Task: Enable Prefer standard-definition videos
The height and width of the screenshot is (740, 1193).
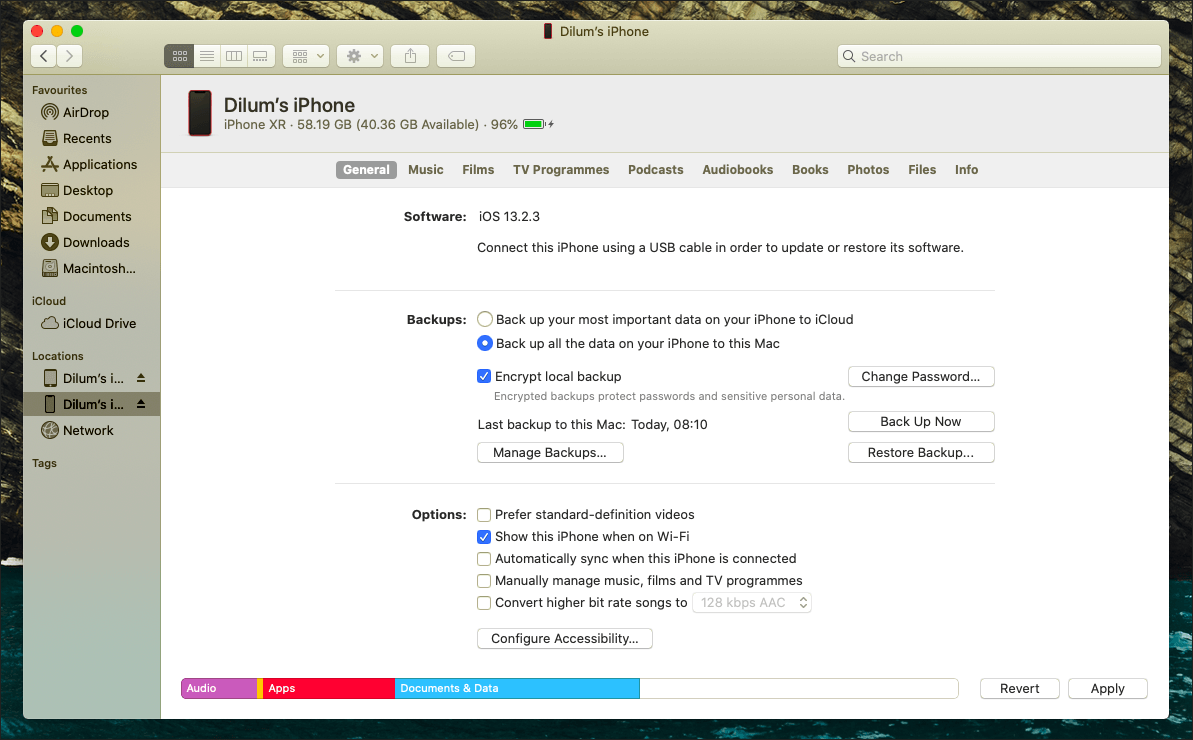Action: 484,515
